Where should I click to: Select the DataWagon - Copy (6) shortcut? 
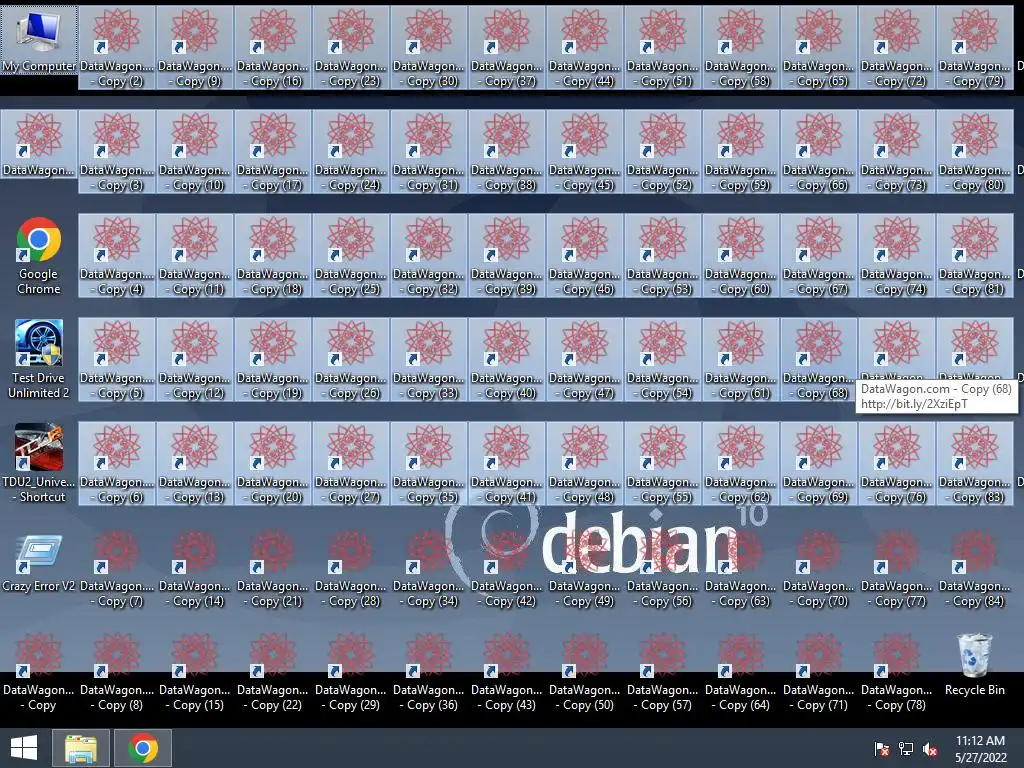[x=117, y=464]
